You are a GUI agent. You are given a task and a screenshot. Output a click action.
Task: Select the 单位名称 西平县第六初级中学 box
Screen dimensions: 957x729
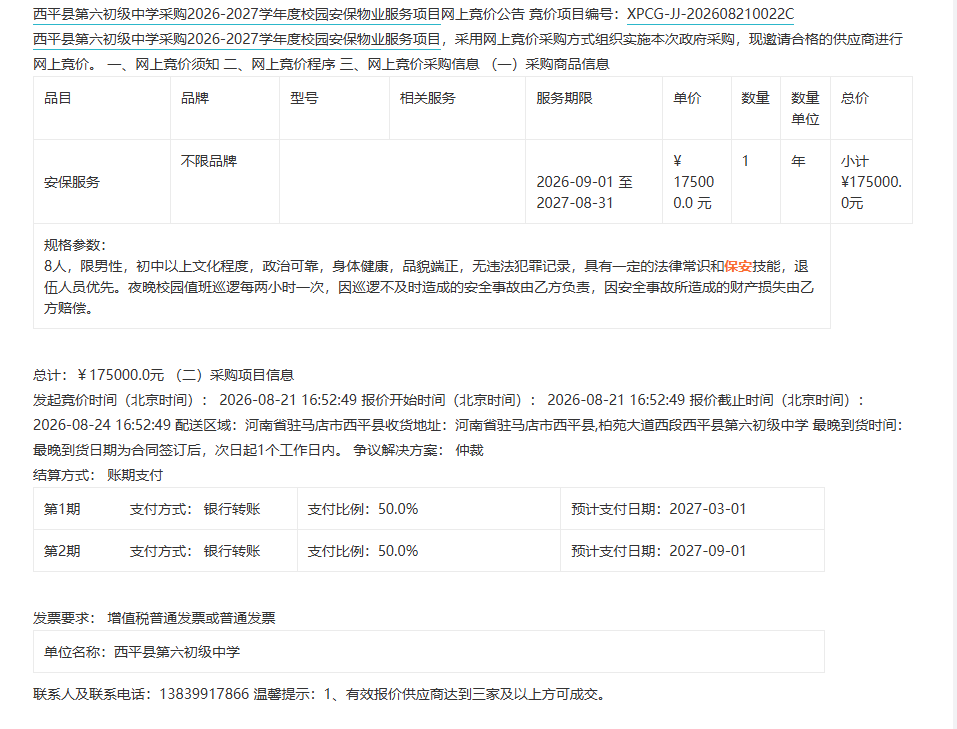[x=428, y=651]
